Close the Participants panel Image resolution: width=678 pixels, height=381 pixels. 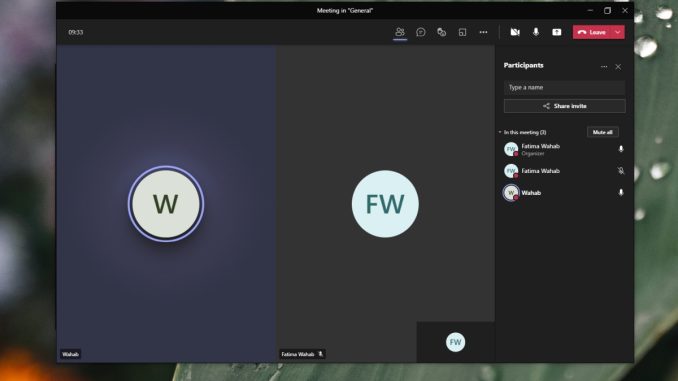[618, 67]
